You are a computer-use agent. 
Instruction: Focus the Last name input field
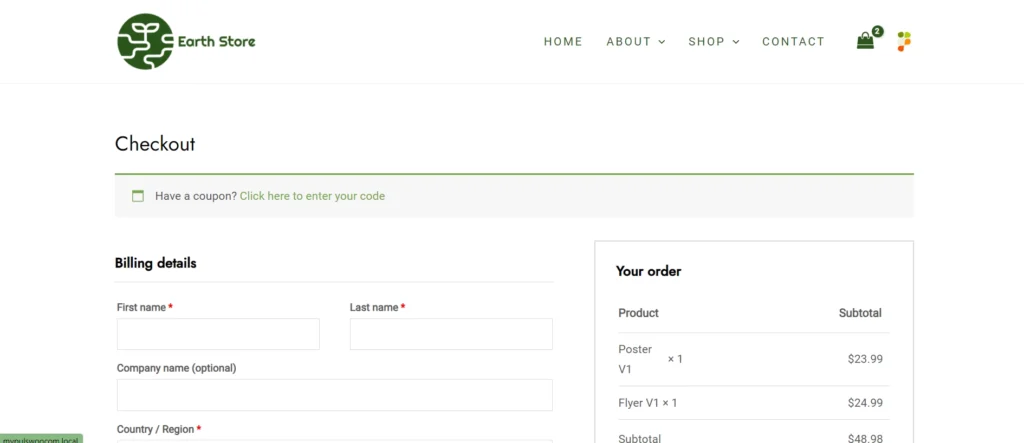[451, 334]
